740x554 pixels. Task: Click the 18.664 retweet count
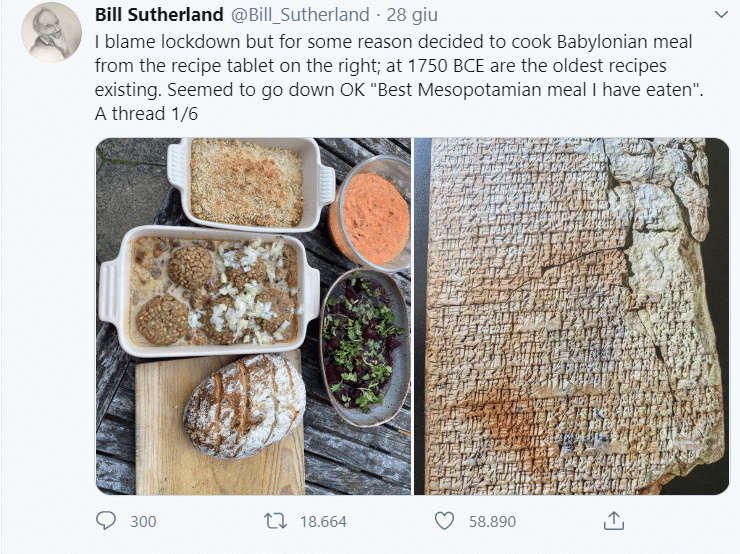(322, 521)
